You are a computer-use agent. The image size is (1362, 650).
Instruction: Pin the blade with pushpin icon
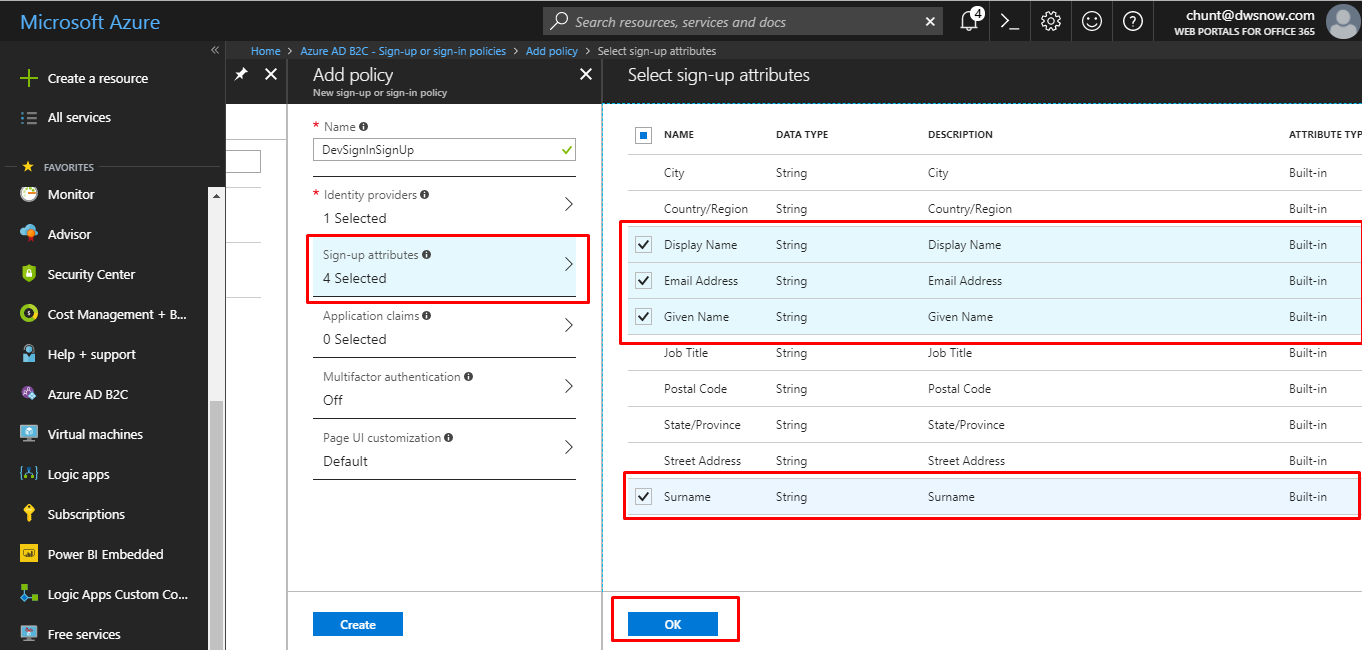[x=241, y=74]
